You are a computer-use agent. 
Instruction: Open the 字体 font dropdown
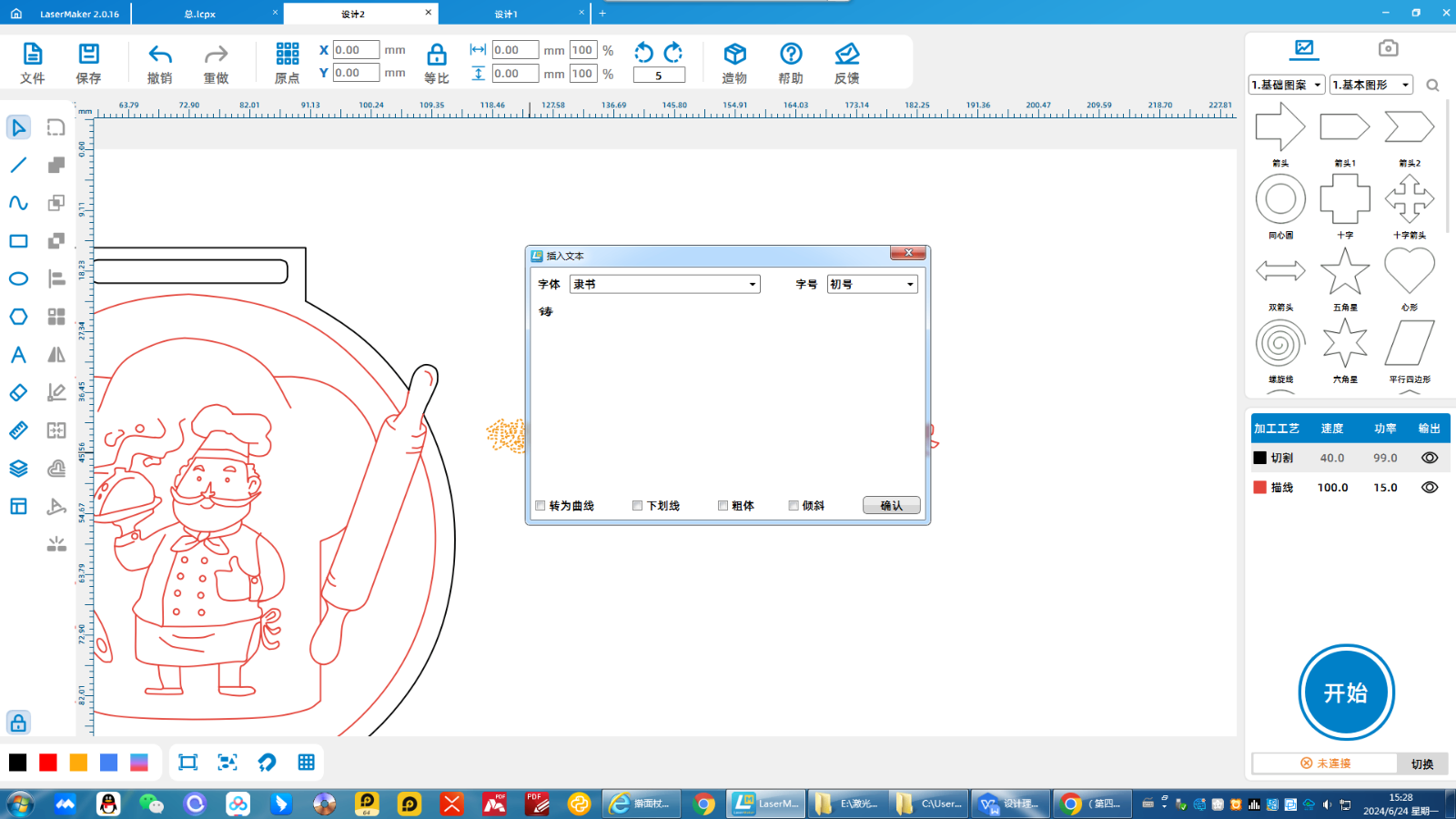click(x=664, y=284)
